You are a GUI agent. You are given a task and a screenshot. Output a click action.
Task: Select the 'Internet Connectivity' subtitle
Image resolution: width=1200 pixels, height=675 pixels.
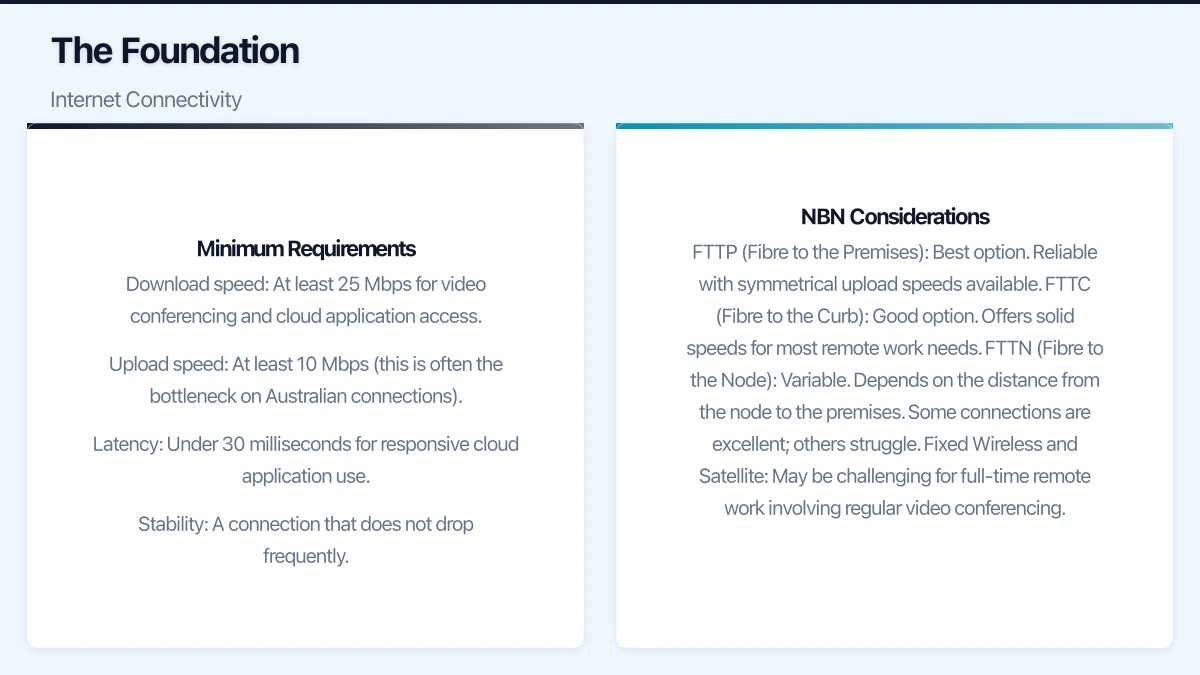tap(146, 100)
